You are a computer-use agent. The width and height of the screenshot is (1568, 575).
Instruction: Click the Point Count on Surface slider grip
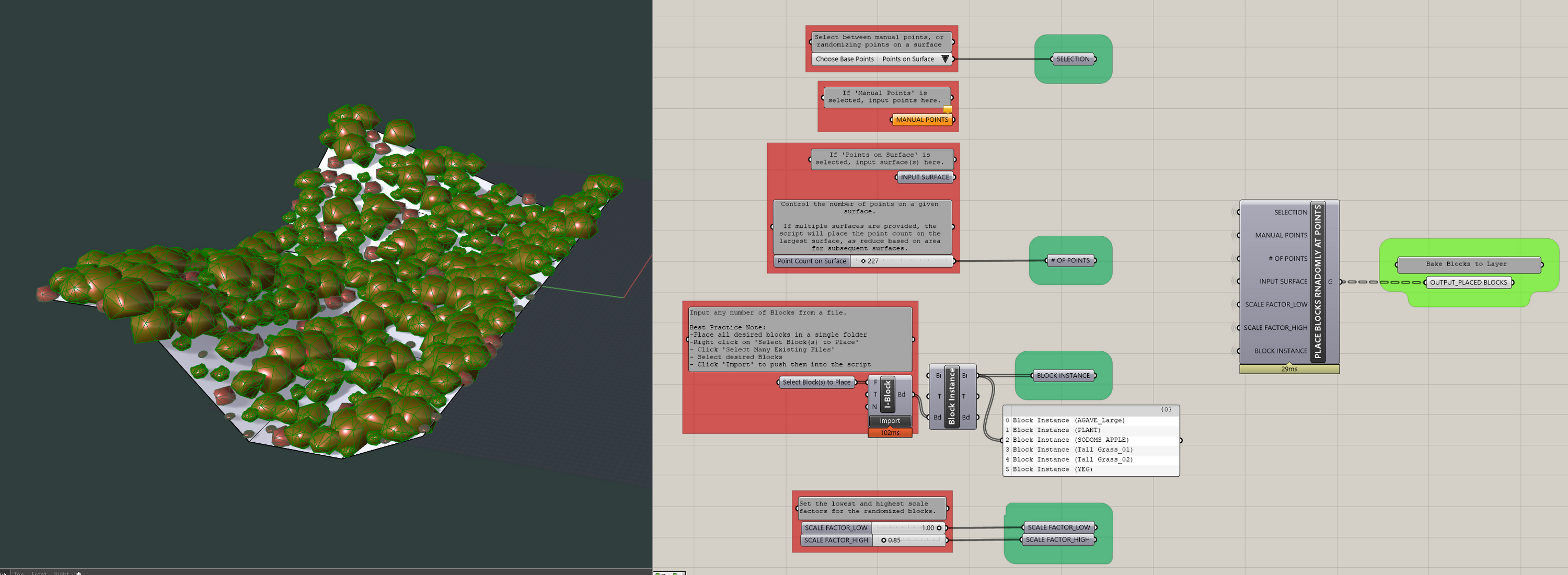coord(863,261)
